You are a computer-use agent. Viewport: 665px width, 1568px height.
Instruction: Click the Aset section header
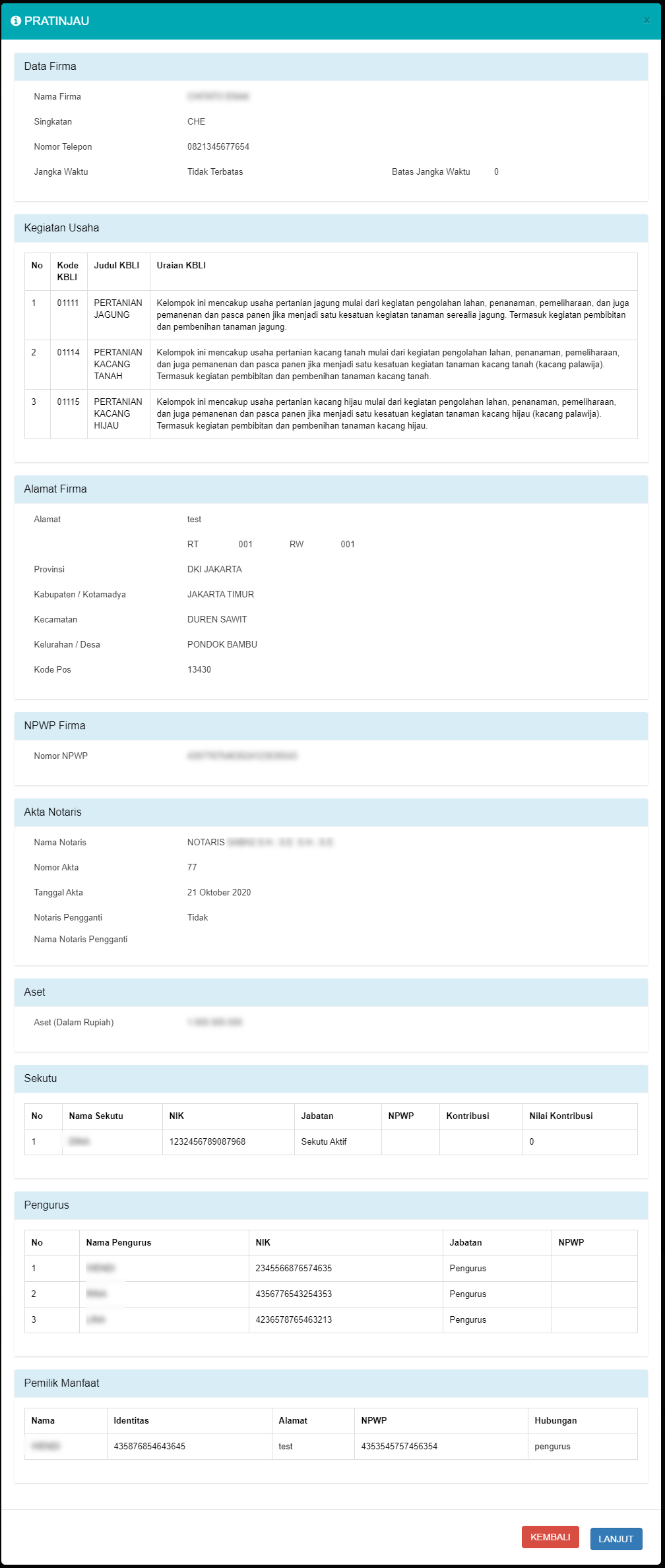(35, 992)
